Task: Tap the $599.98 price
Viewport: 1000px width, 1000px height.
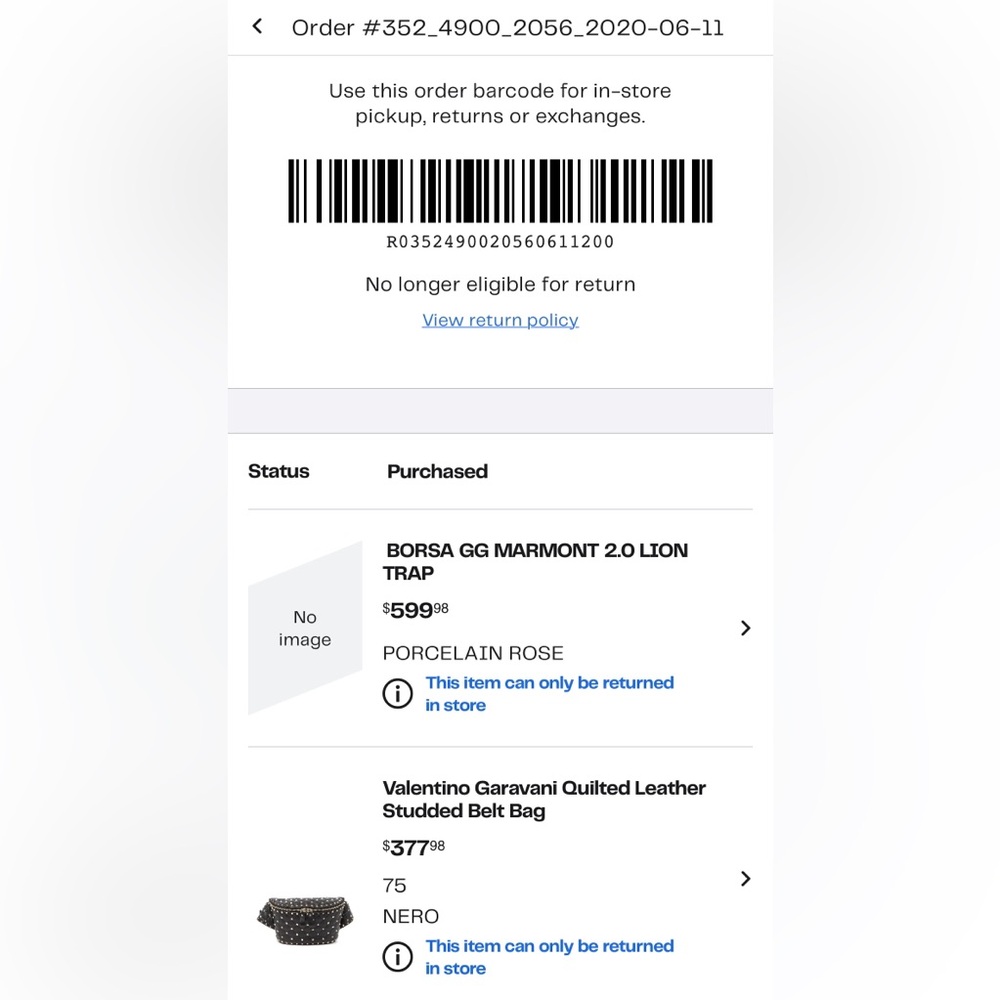Action: pos(415,610)
